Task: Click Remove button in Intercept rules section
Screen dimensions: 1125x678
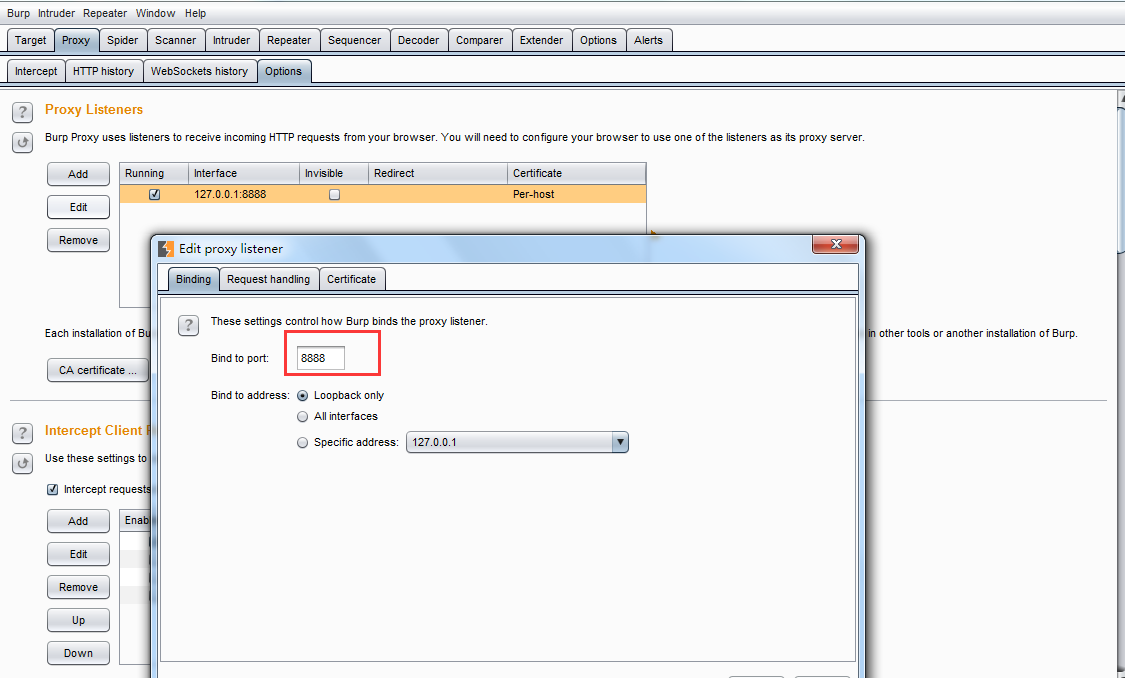Action: tap(78, 588)
